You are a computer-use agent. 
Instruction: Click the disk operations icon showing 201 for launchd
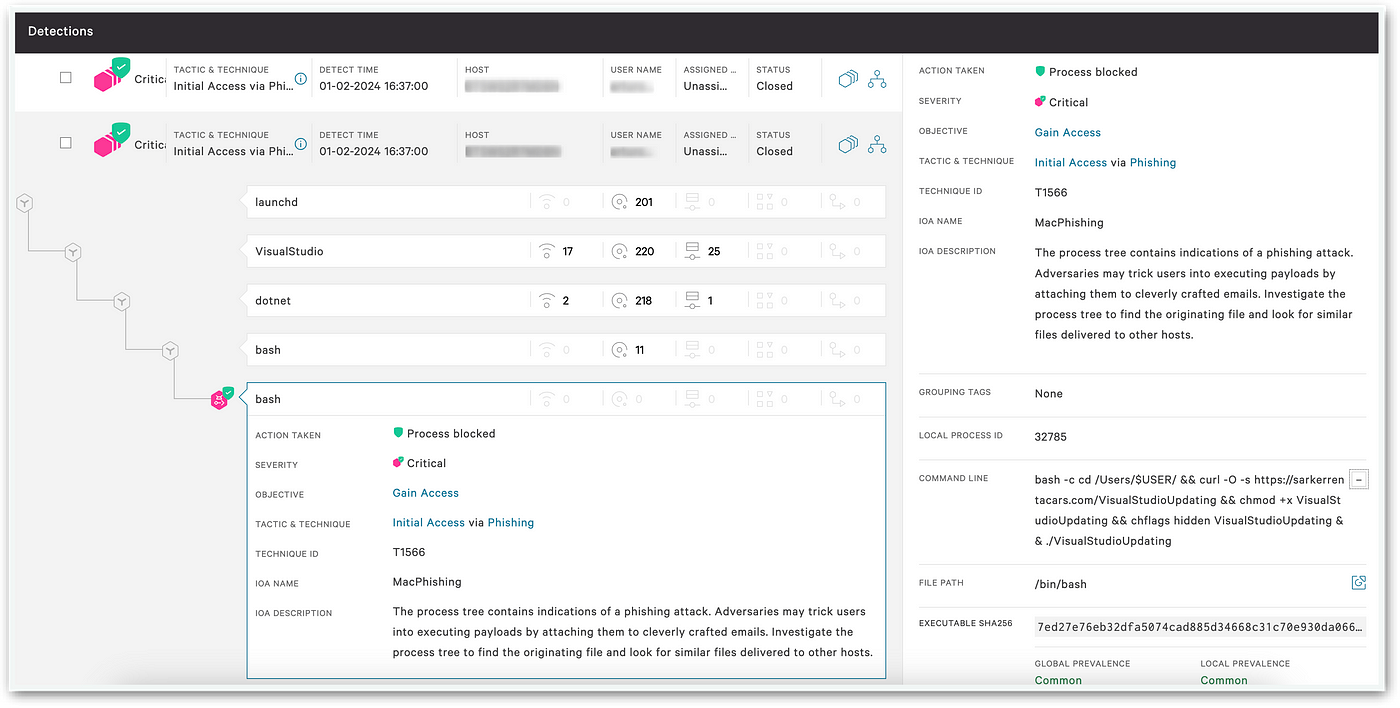click(620, 202)
